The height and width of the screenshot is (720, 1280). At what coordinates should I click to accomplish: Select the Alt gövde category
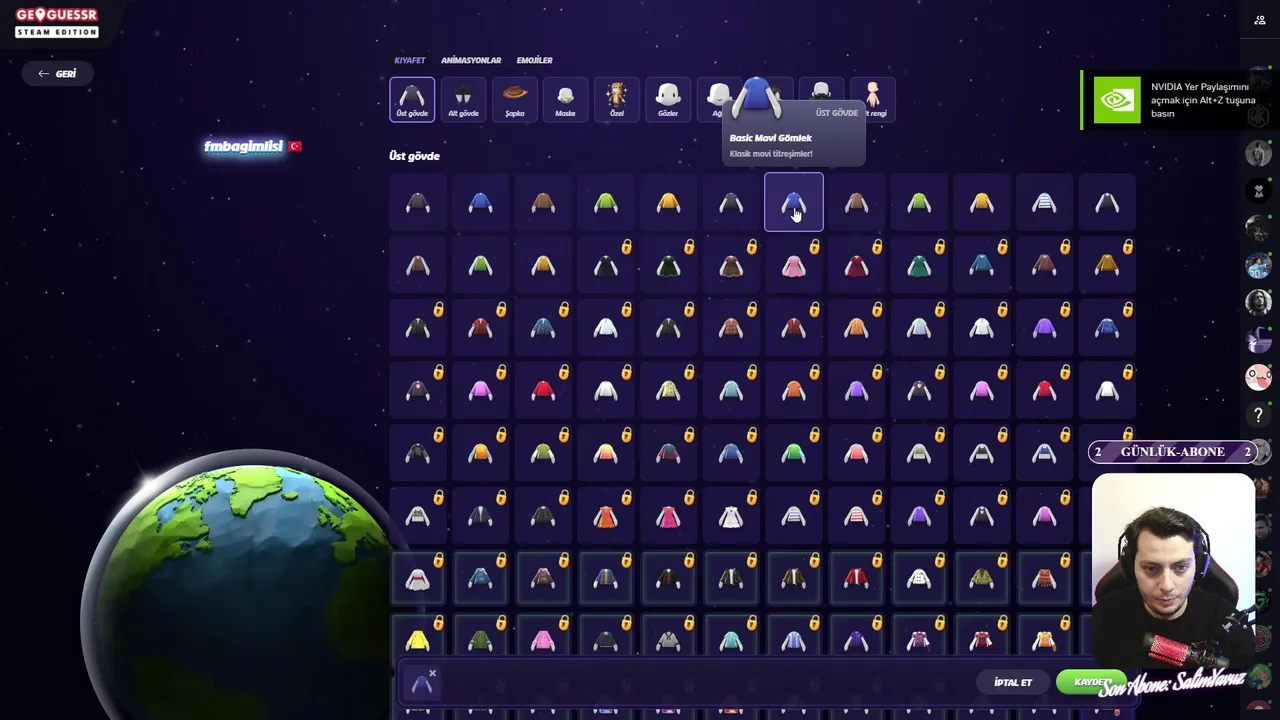click(463, 99)
